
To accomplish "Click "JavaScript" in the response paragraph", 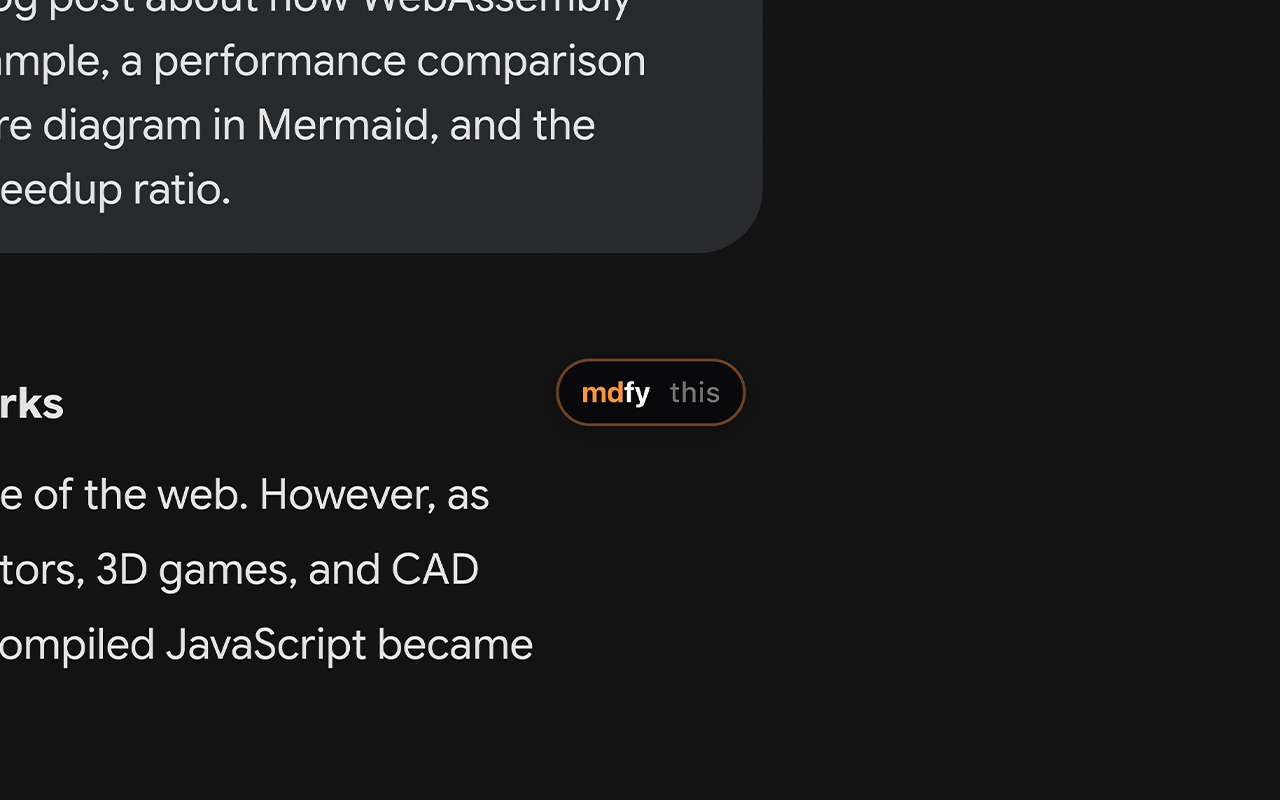I will coord(266,645).
